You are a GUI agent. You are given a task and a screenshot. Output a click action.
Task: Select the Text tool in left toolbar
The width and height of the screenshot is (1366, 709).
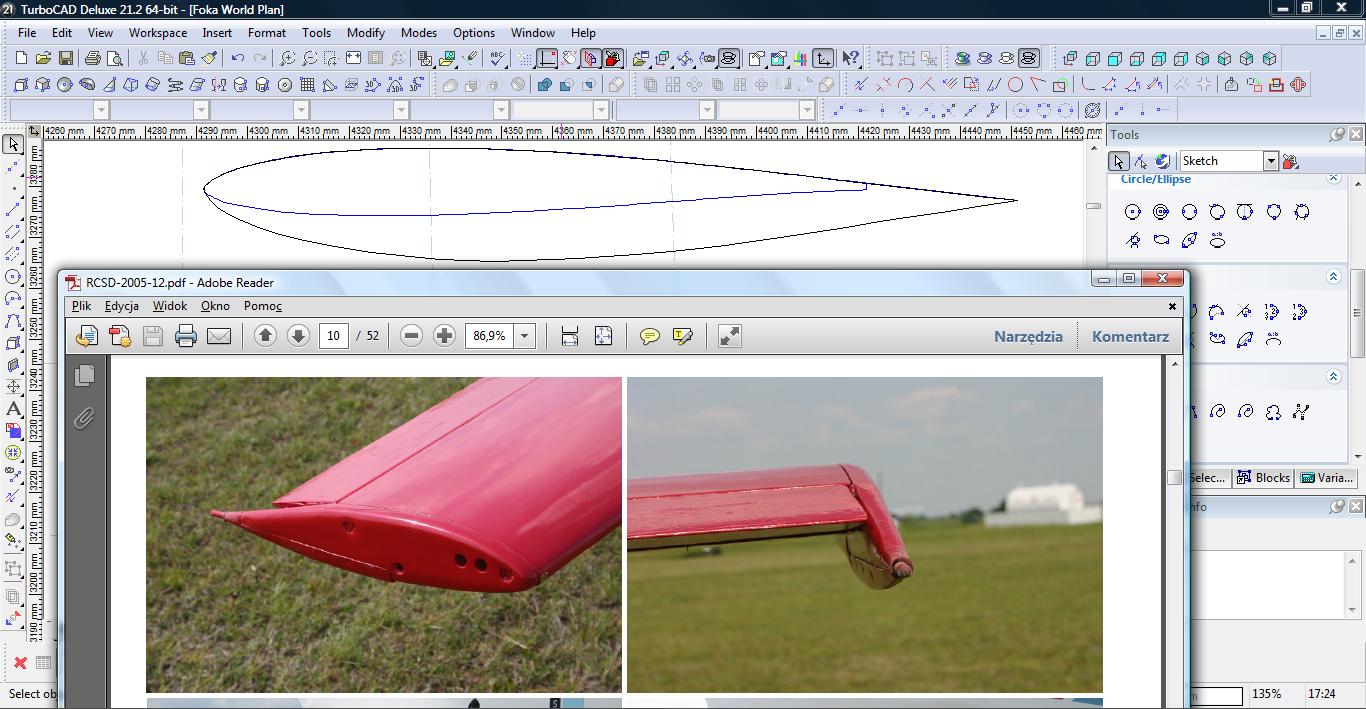(x=13, y=408)
